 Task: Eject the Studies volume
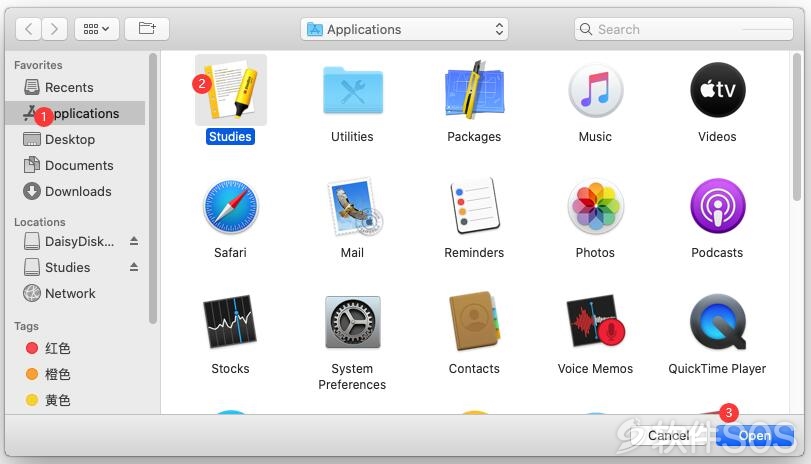(x=134, y=267)
